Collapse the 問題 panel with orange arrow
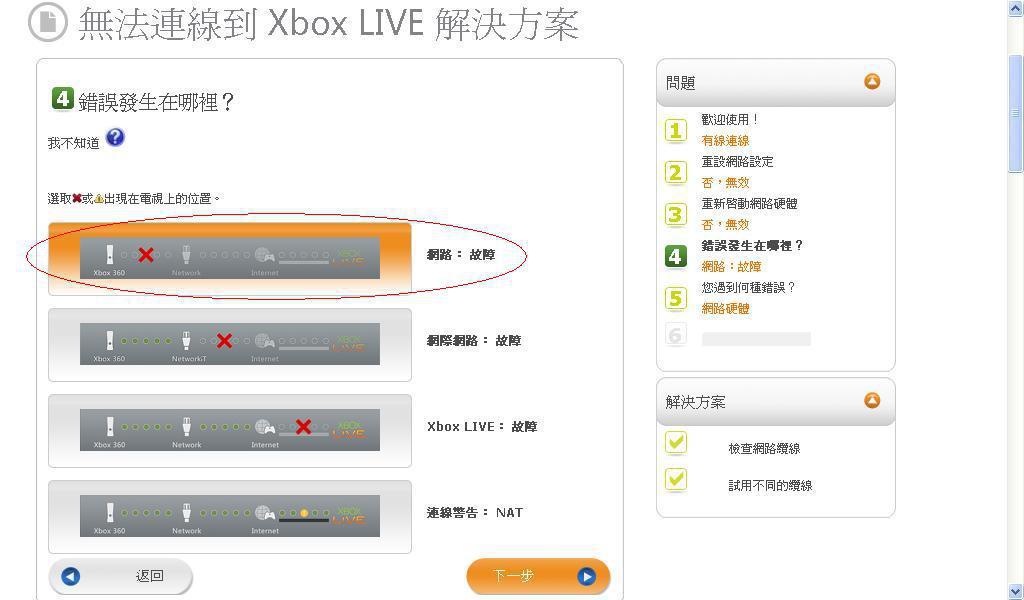The image size is (1024, 600). pyautogui.click(x=872, y=82)
